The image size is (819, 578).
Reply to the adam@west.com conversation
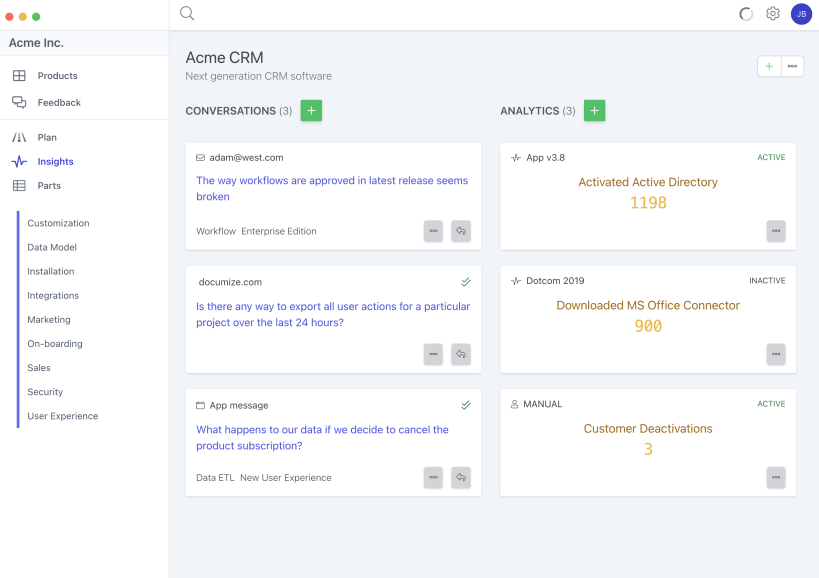(x=461, y=231)
